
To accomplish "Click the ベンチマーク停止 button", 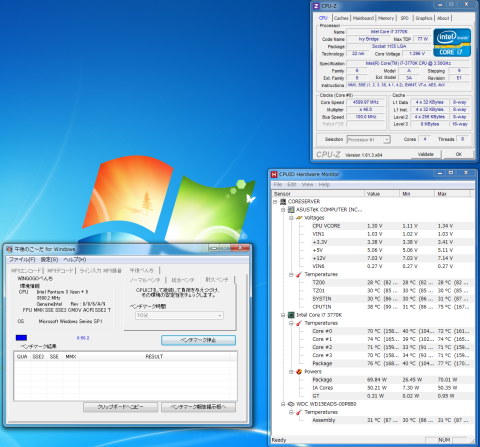I will (198, 340).
